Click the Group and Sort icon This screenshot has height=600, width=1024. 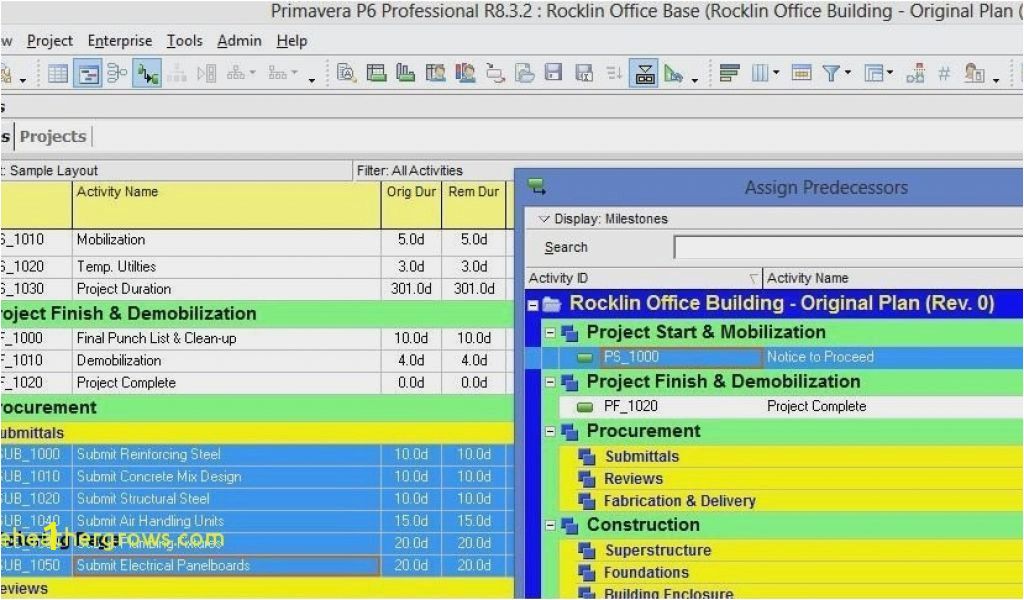(873, 73)
